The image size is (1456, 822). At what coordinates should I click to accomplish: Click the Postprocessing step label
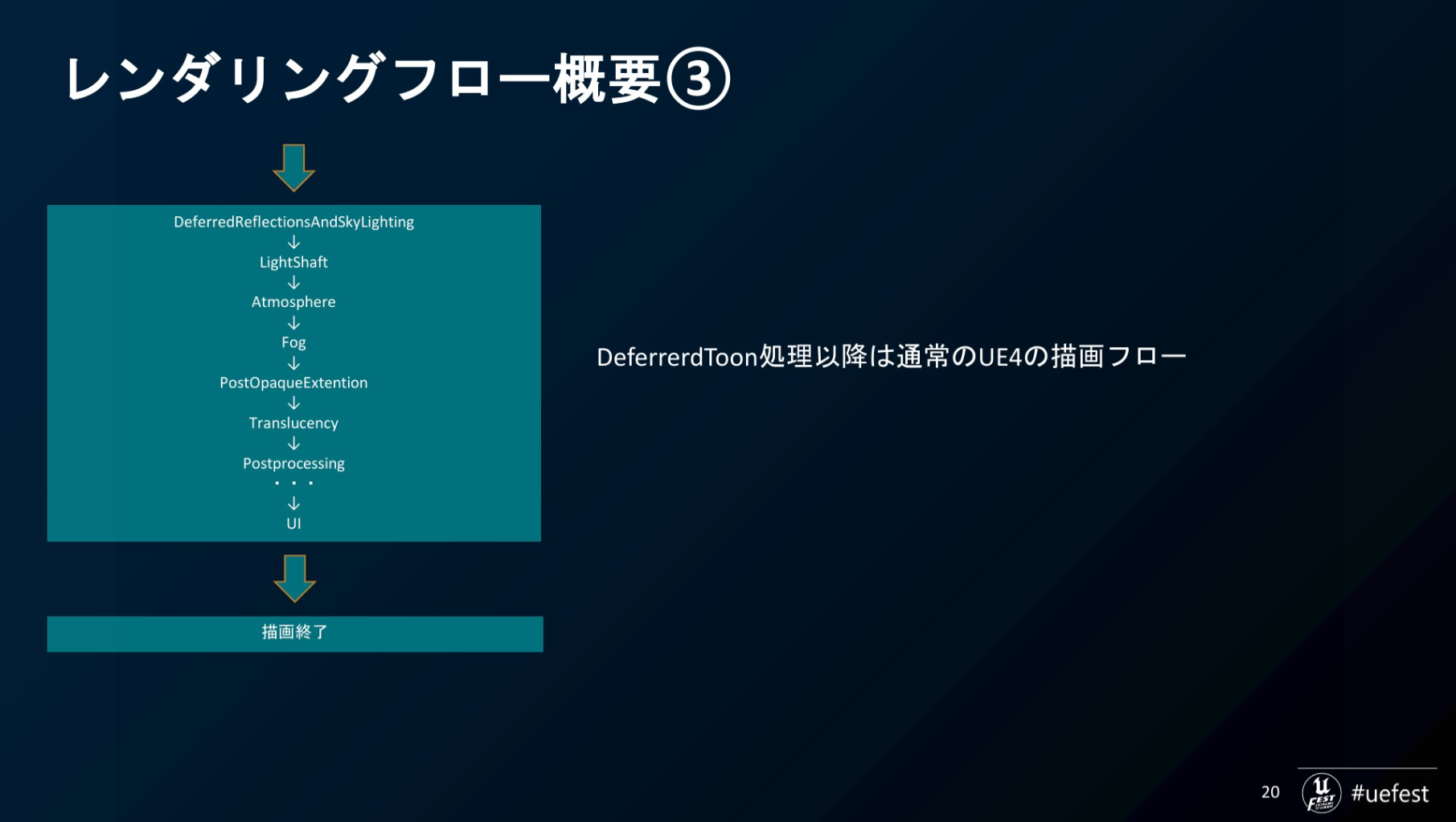pyautogui.click(x=293, y=464)
